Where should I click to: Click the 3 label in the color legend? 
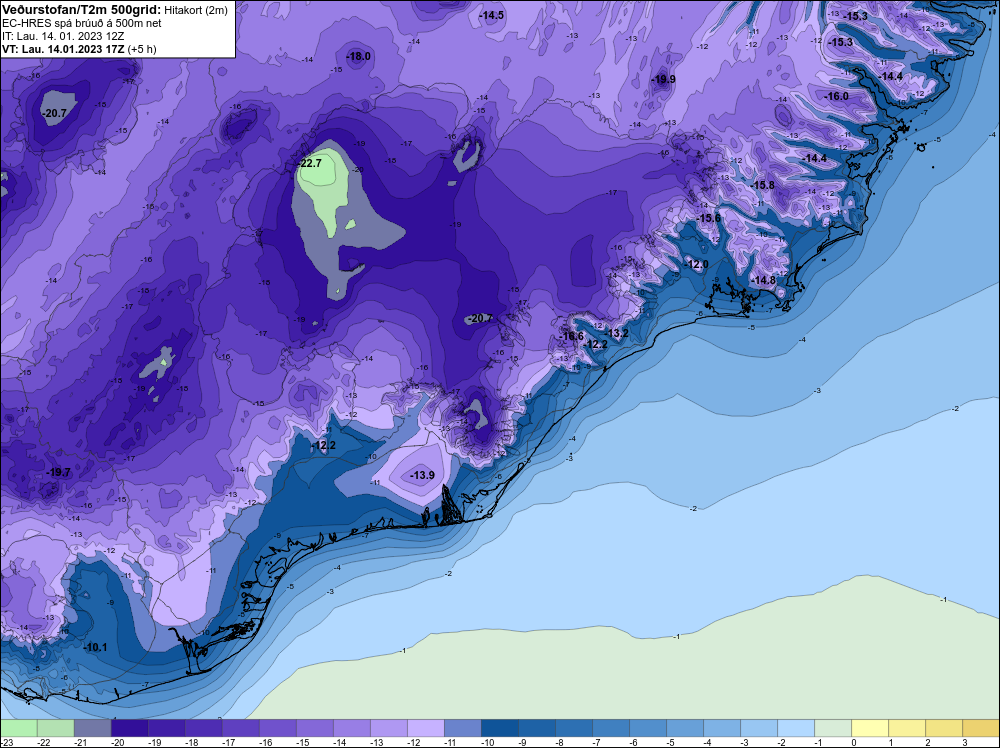point(964,742)
